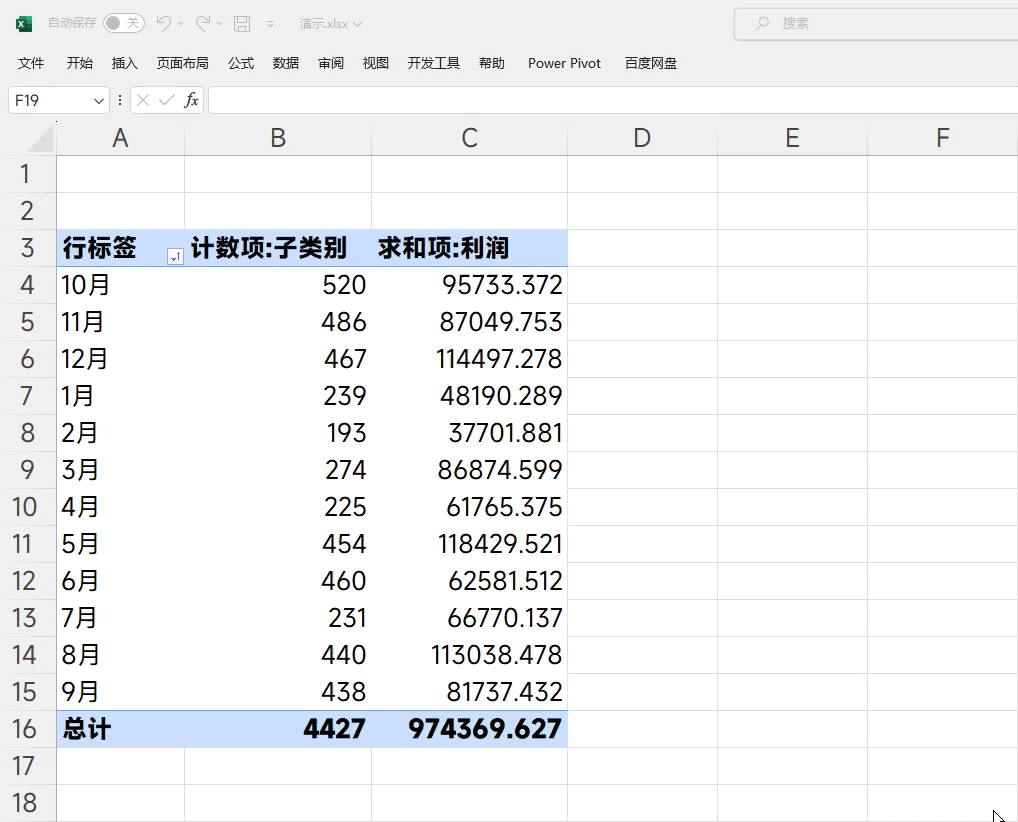The width and height of the screenshot is (1018, 822).
Task: Click the 文件 menu
Action: (30, 63)
